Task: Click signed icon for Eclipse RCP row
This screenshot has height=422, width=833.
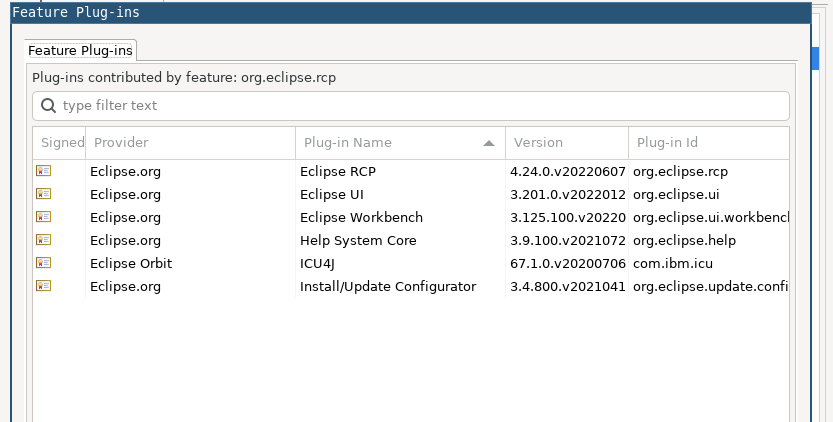Action: pos(43,171)
